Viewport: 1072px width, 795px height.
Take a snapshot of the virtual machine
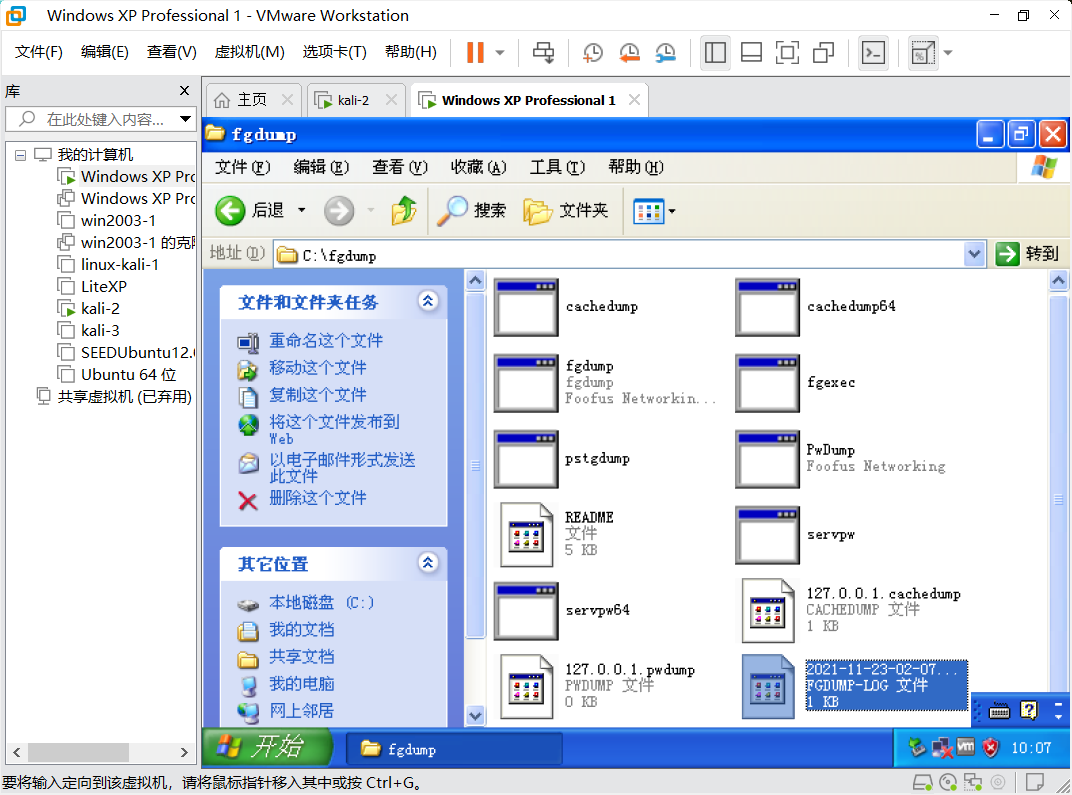(592, 52)
